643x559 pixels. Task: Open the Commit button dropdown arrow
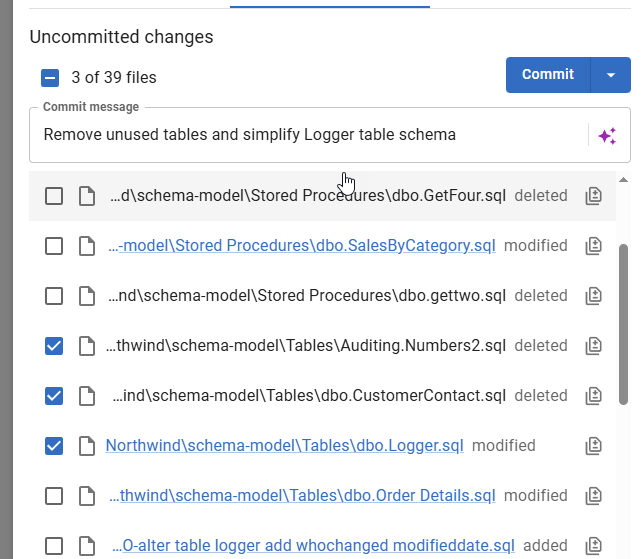611,75
